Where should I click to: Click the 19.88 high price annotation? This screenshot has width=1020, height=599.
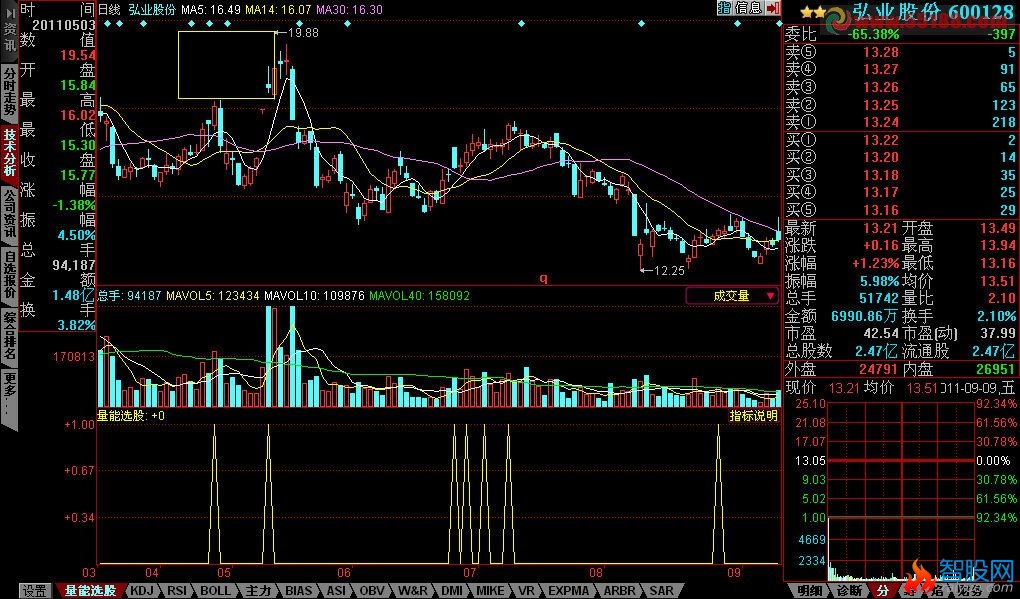tap(303, 33)
